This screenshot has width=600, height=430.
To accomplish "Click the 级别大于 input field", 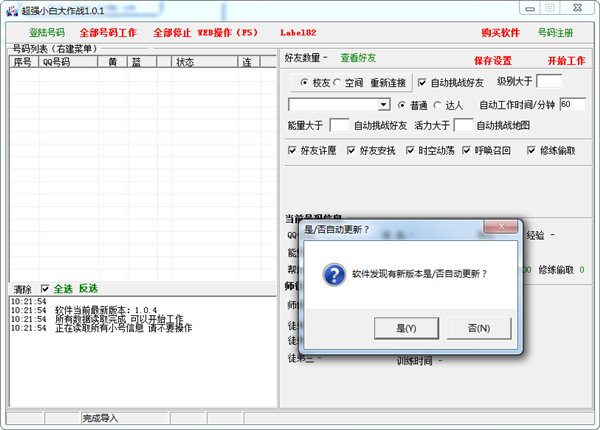I will [549, 81].
